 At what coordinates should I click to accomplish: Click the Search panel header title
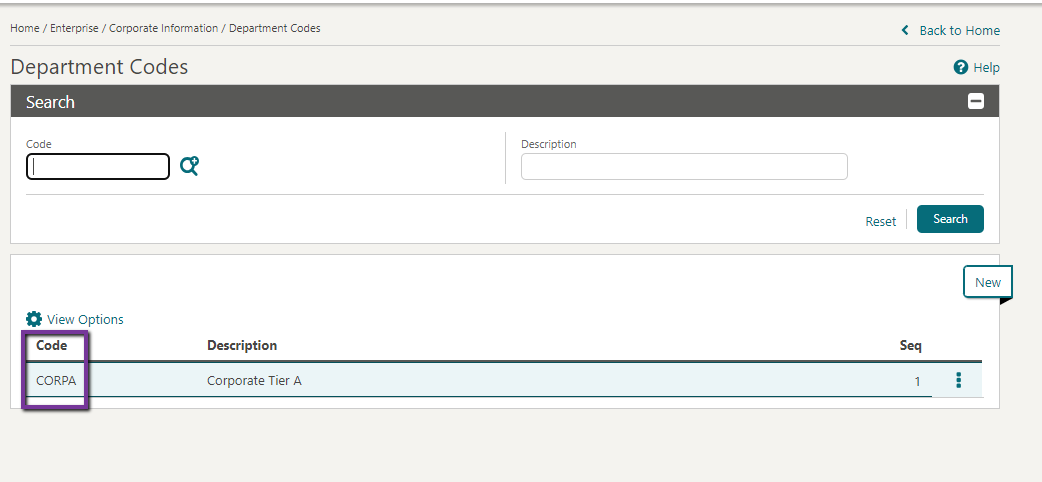[x=51, y=102]
